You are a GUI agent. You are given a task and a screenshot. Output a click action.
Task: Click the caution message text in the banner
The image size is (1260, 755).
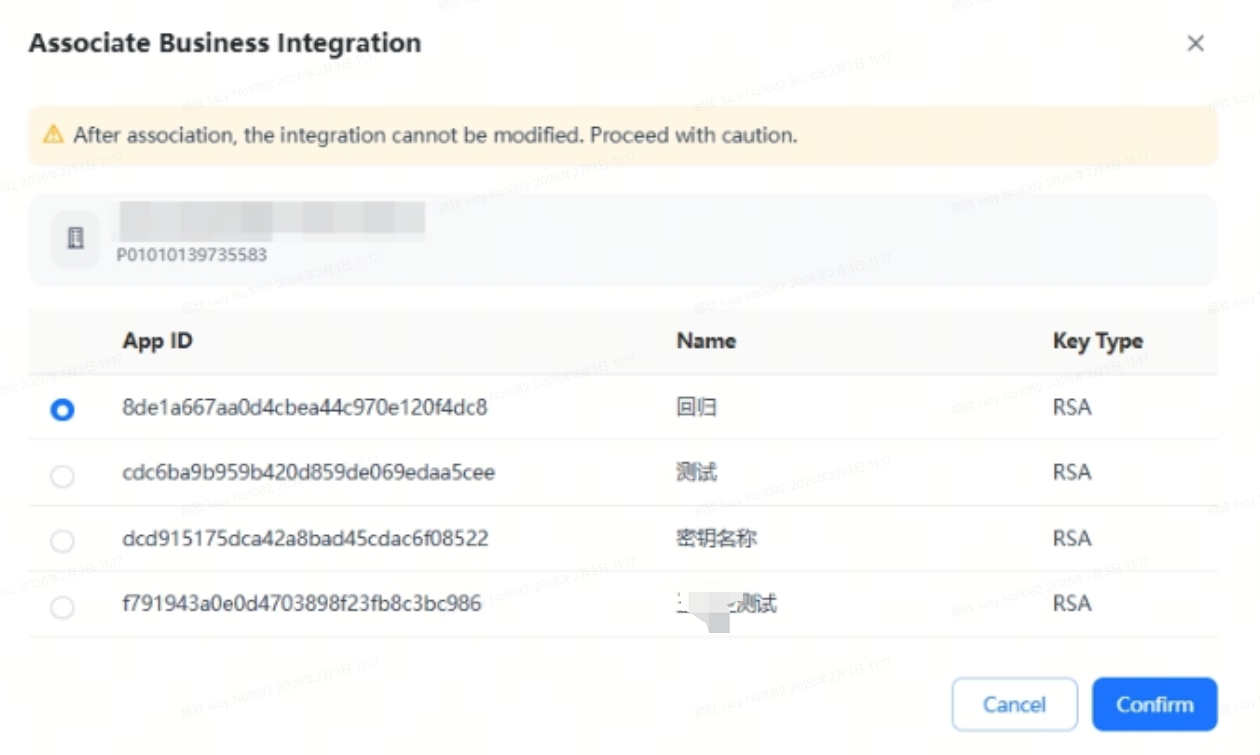click(x=435, y=135)
